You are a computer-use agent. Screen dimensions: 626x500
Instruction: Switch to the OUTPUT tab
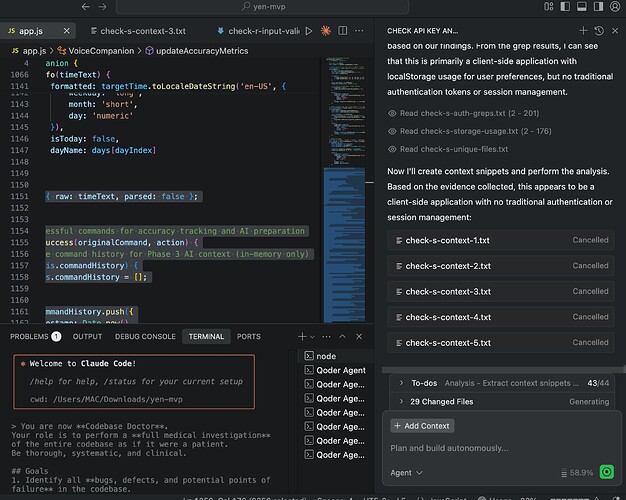pos(87,337)
